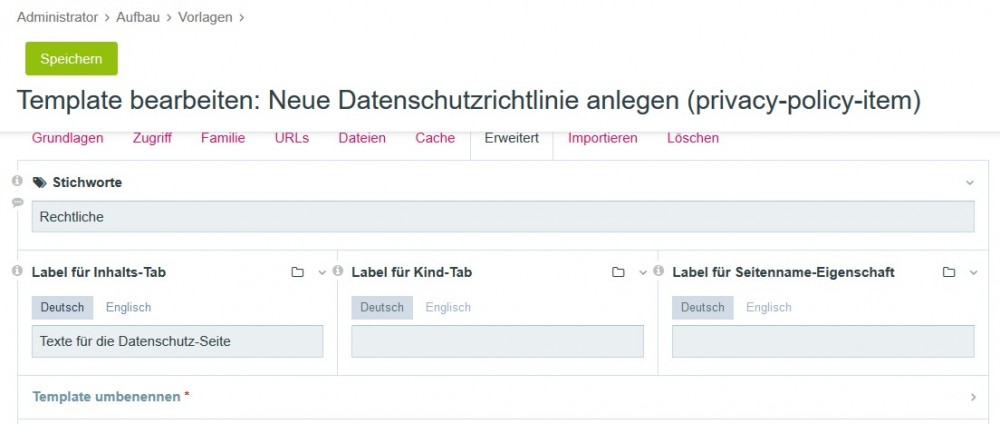Select Englisch tab under Label für Seitenname-Eigenschaft
The image size is (1000, 424).
pyautogui.click(x=768, y=307)
